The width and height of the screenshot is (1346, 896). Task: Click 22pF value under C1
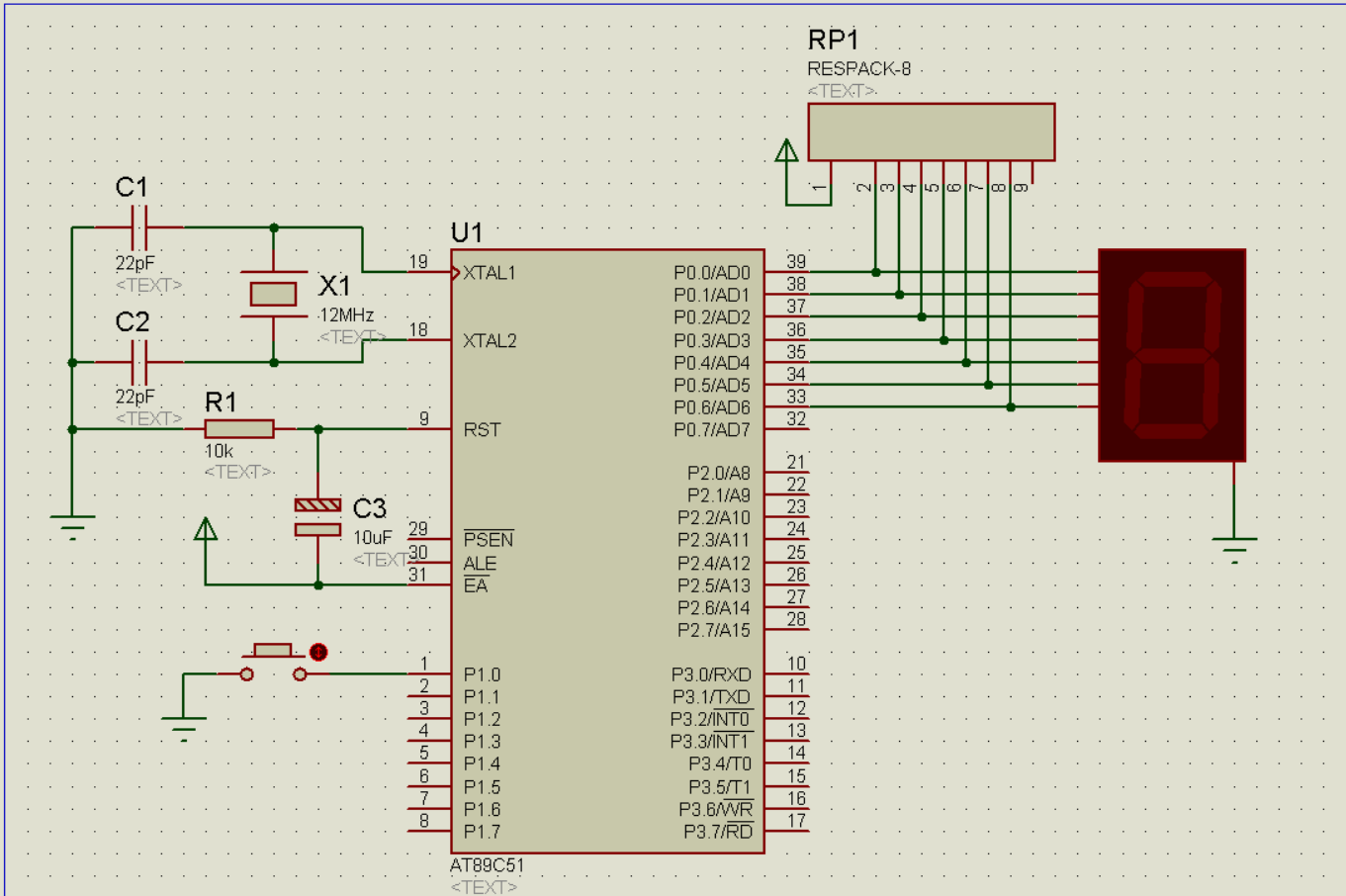coord(135,264)
